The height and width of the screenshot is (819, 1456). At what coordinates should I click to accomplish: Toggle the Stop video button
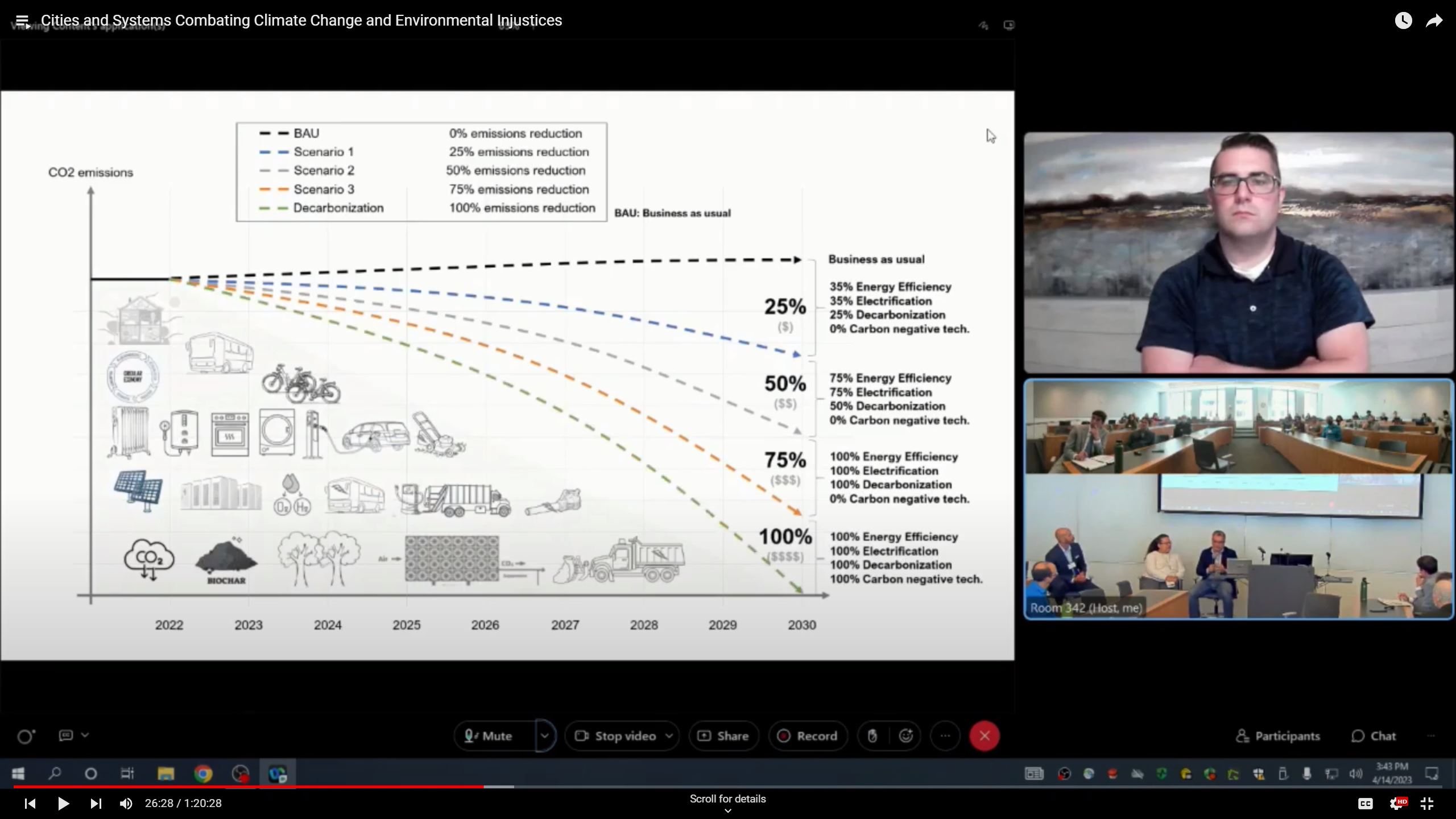(x=615, y=736)
